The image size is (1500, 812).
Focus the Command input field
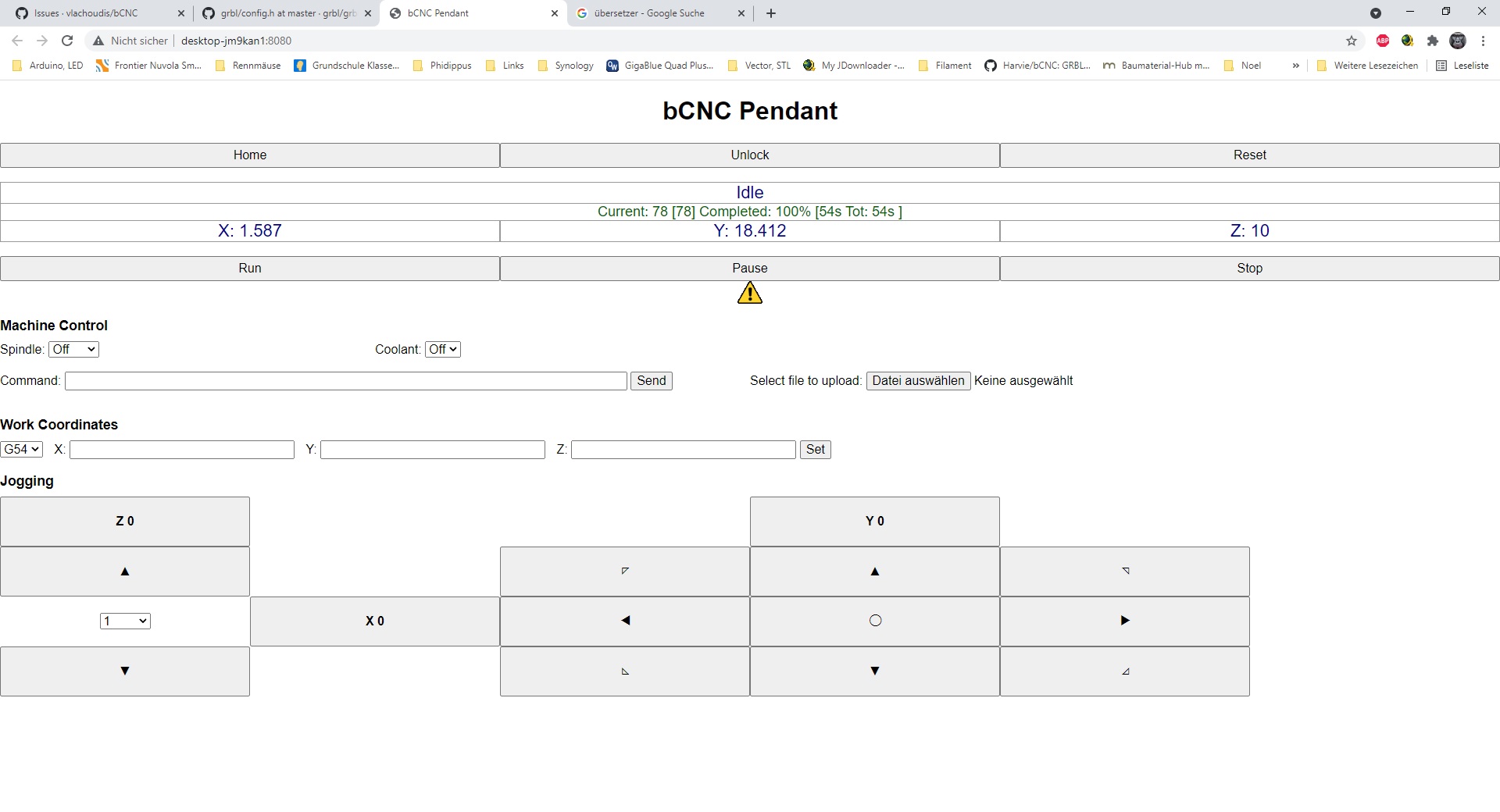coord(345,381)
